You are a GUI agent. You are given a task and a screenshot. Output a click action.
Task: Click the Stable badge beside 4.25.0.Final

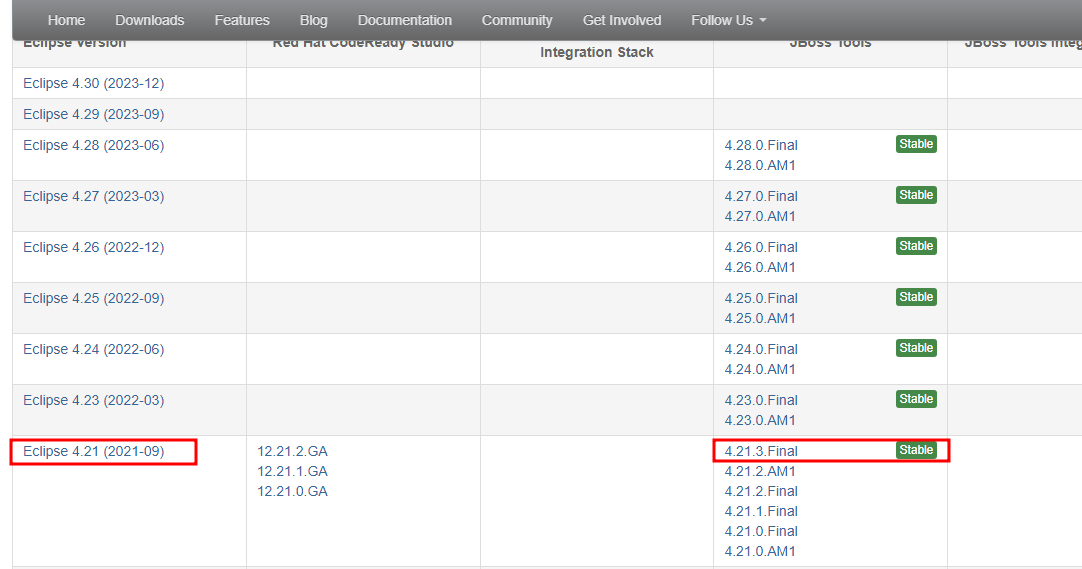pos(916,297)
